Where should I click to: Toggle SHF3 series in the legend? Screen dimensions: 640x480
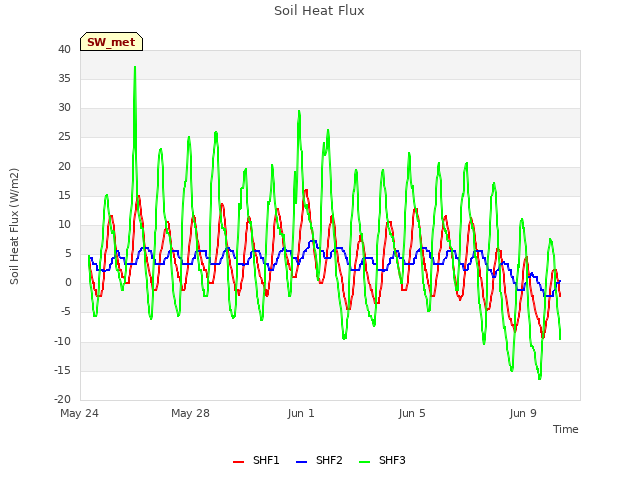click(x=382, y=460)
